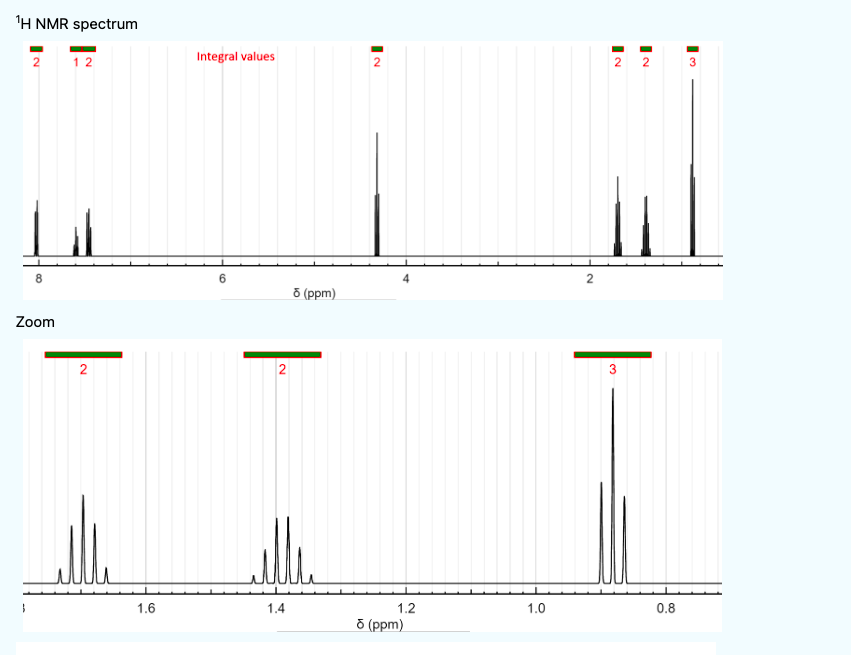Expand the delta ppm label in the zoom panel
The image size is (851, 655).
click(x=381, y=623)
